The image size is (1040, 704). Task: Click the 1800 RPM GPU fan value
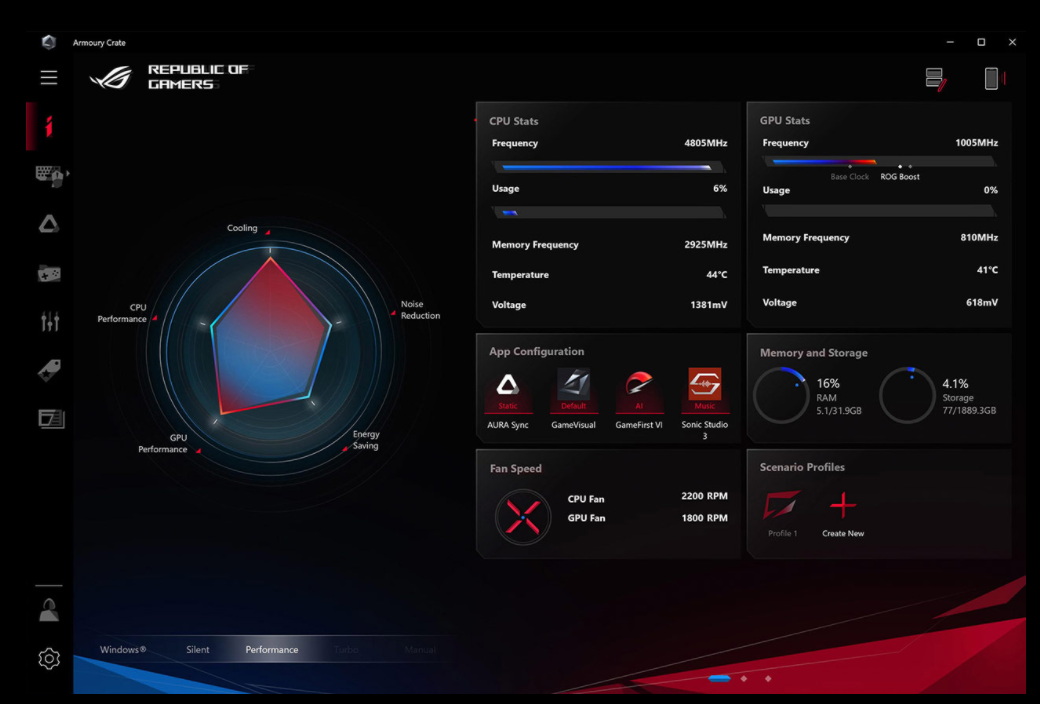tap(704, 518)
